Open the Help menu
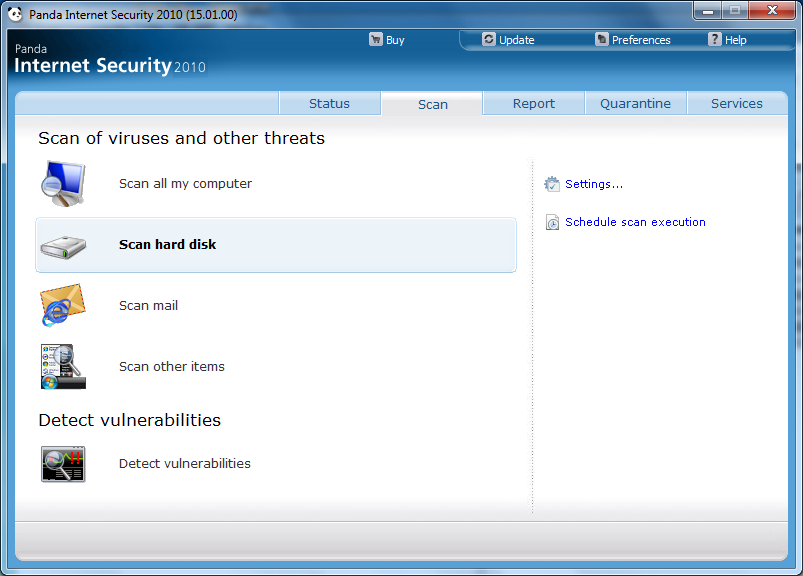The width and height of the screenshot is (803, 576). point(734,40)
